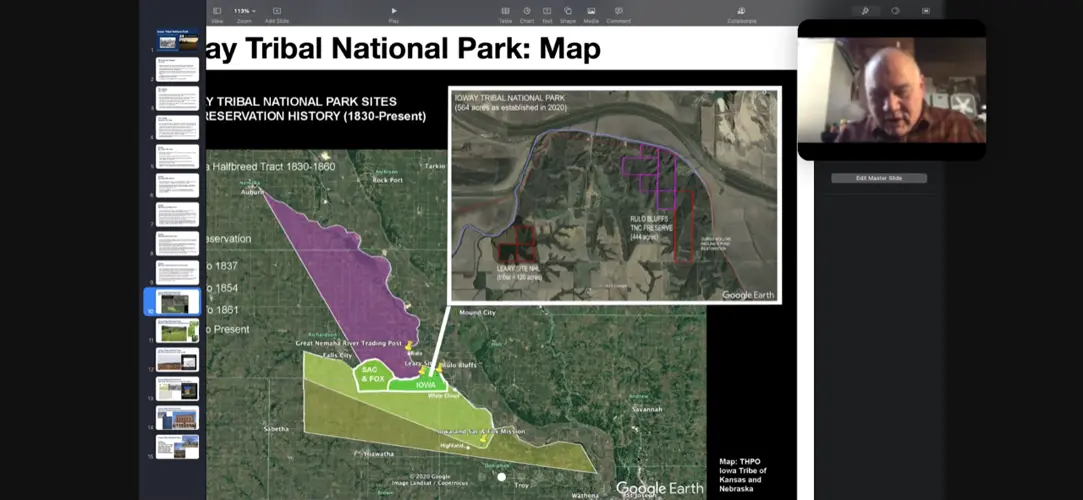Open the Format inspector paintbrush icon
Screen dimensions: 1083x500
coord(863,10)
